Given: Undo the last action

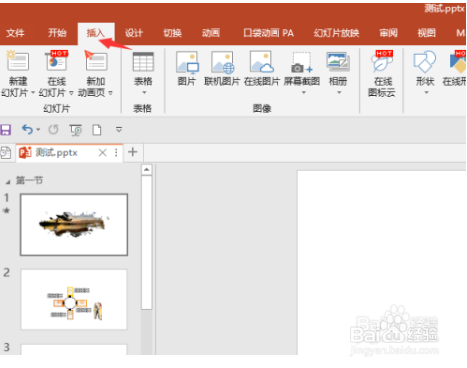Looking at the screenshot, I should pos(27,129).
